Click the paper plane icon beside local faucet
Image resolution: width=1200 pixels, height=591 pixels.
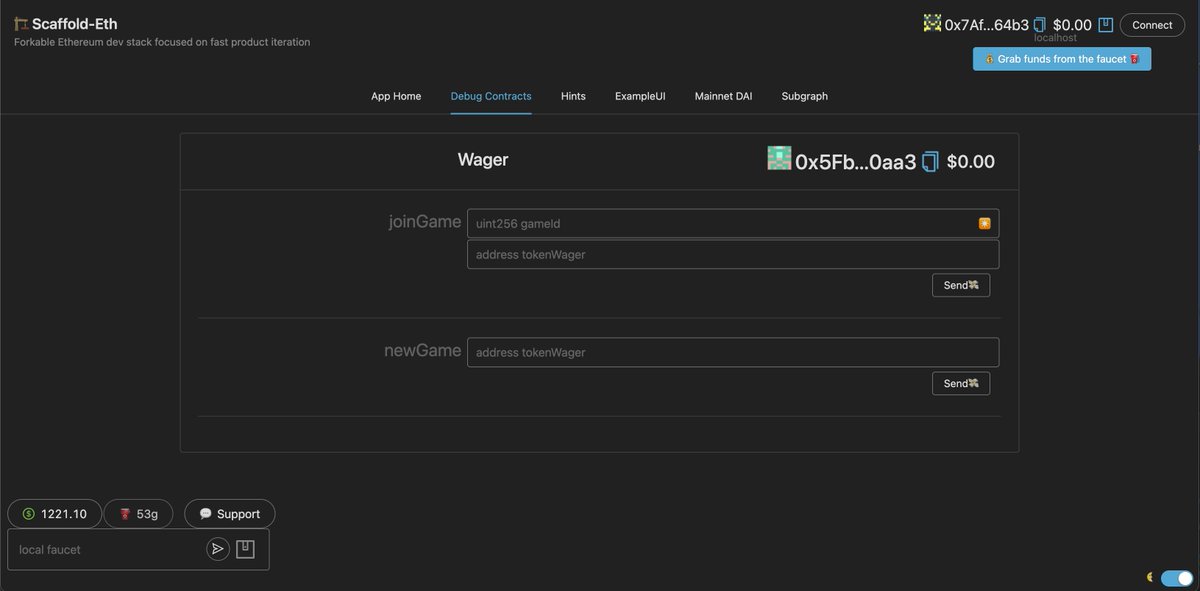(216, 547)
